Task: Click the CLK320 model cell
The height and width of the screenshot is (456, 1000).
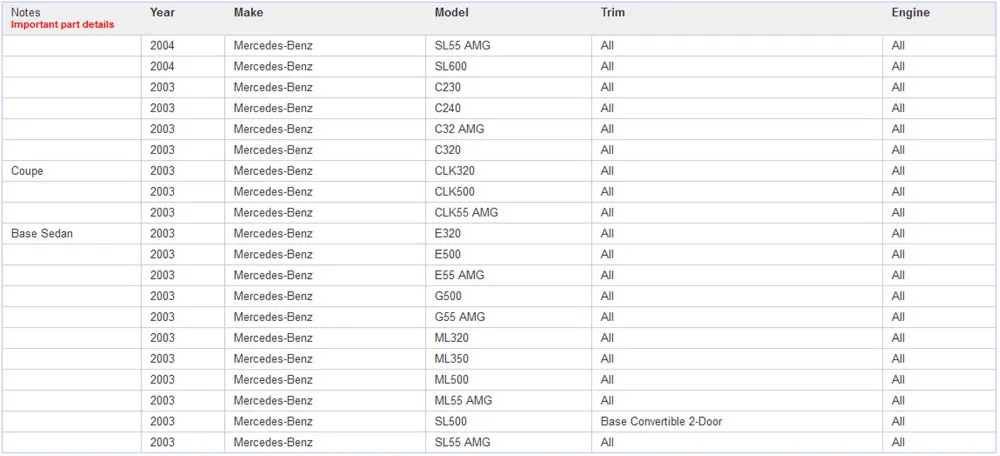Action: click(x=455, y=171)
